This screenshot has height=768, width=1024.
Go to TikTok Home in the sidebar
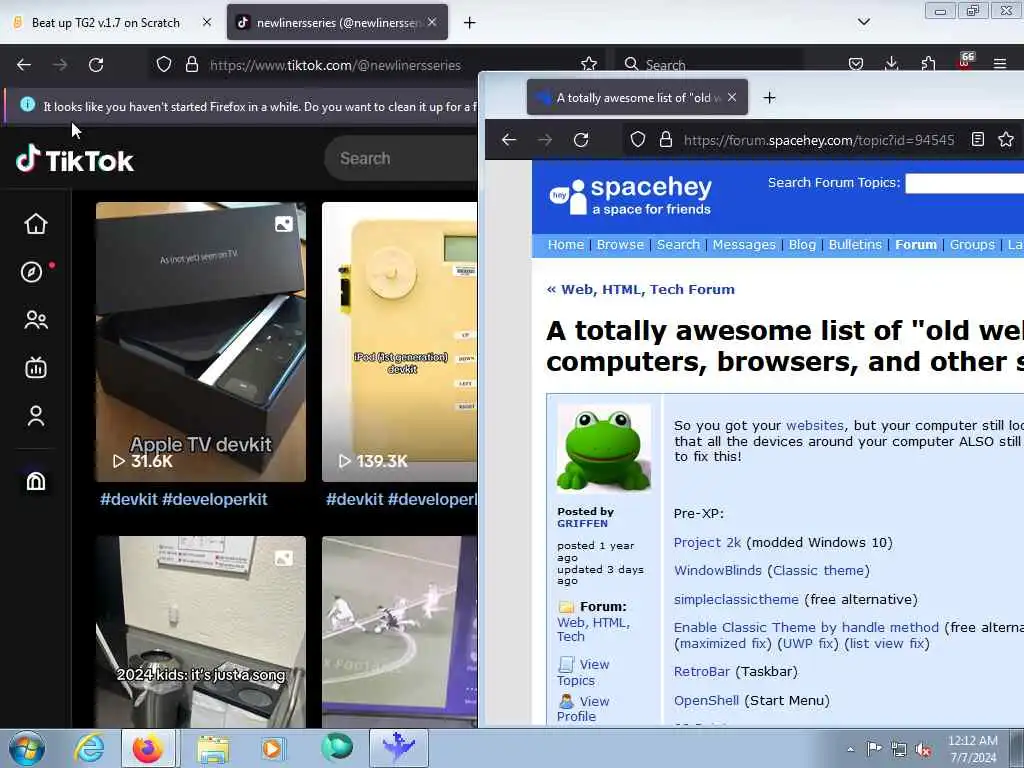pos(36,224)
